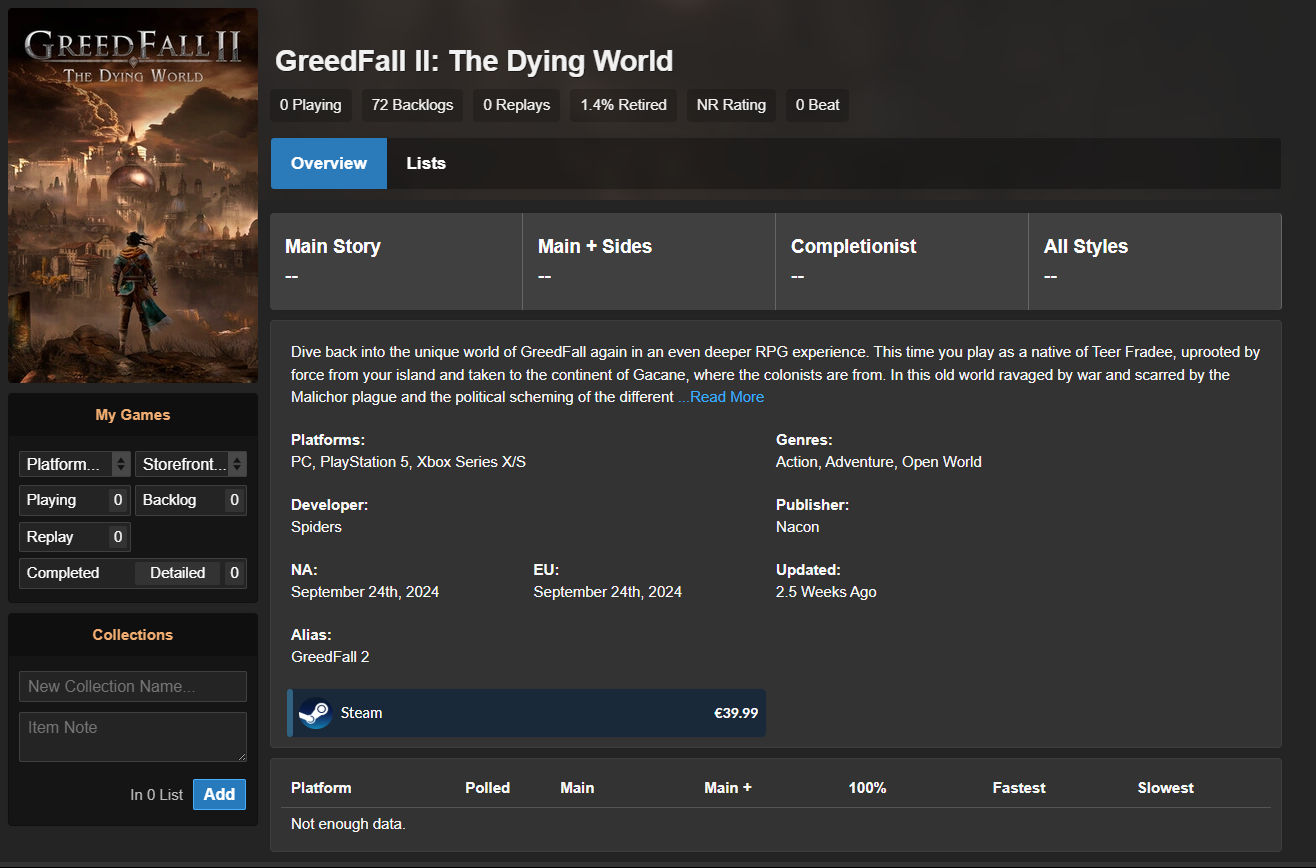Open the Platform dropdown in My Games
Image resolution: width=1316 pixels, height=868 pixels.
(75, 464)
